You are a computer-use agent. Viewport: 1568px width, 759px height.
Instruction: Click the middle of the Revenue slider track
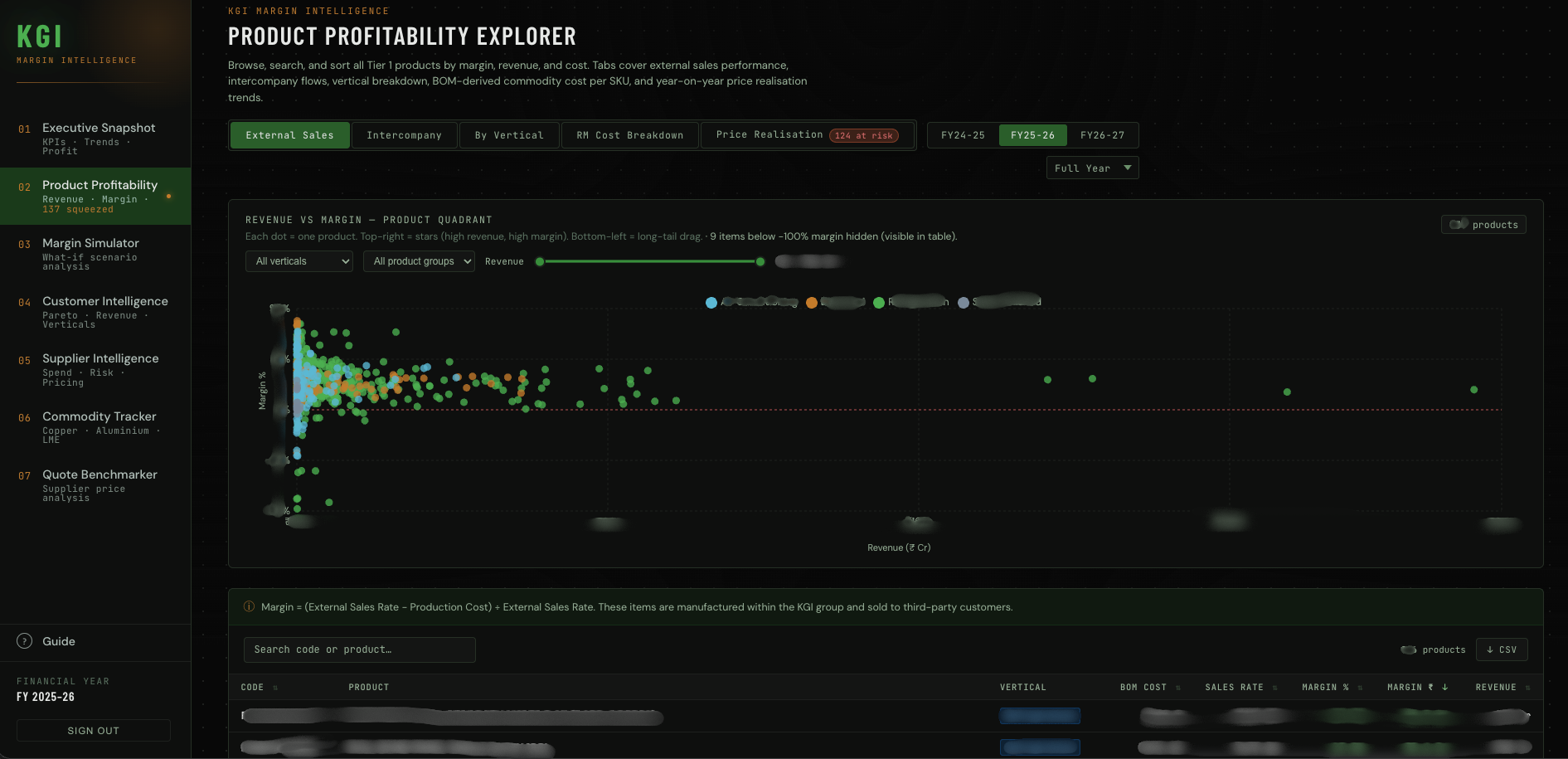click(650, 261)
